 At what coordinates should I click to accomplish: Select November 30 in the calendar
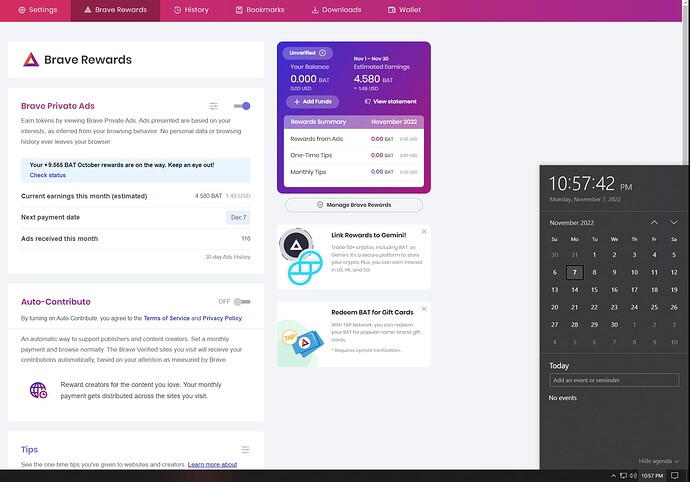click(614, 325)
